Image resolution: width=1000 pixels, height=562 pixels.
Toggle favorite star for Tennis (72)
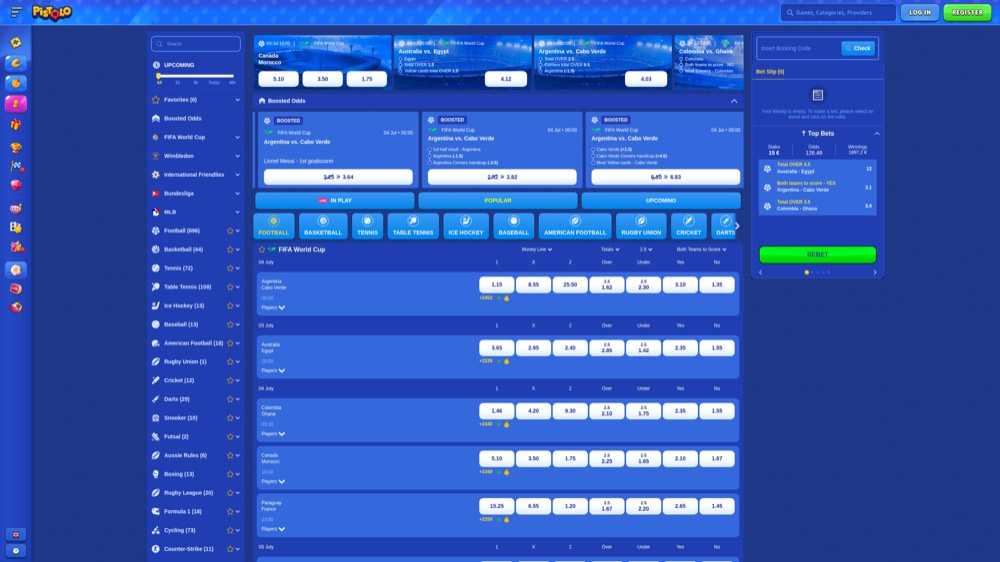pyautogui.click(x=230, y=269)
